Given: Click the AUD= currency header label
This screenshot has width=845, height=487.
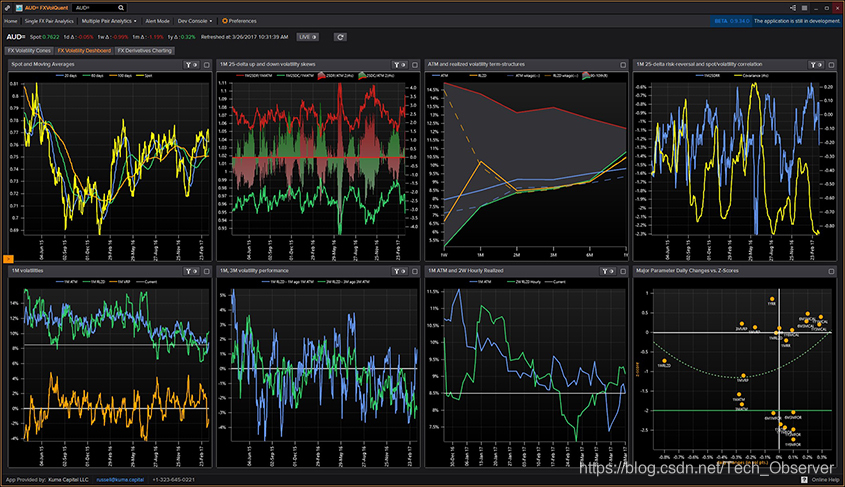Looking at the screenshot, I should point(16,37).
